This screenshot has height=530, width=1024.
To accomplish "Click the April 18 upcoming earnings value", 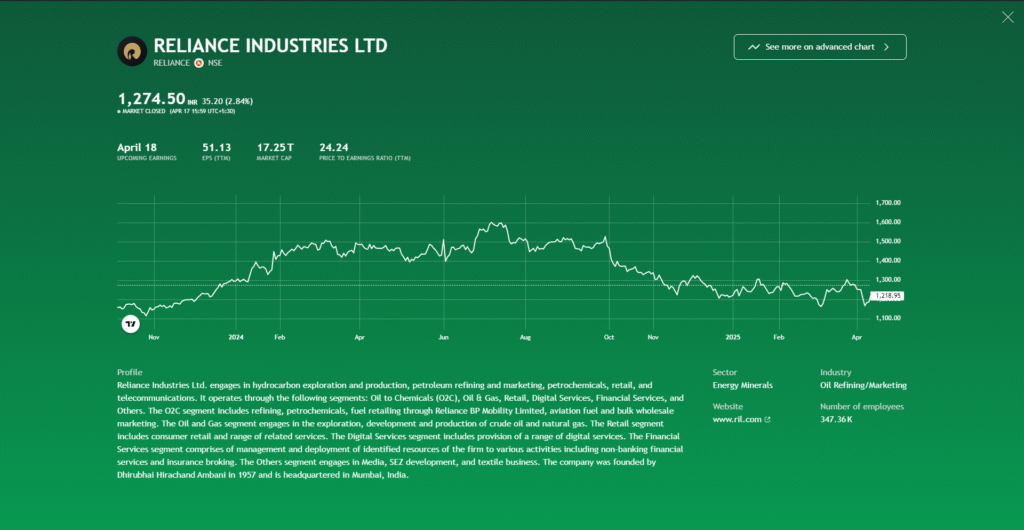I will 136,148.
